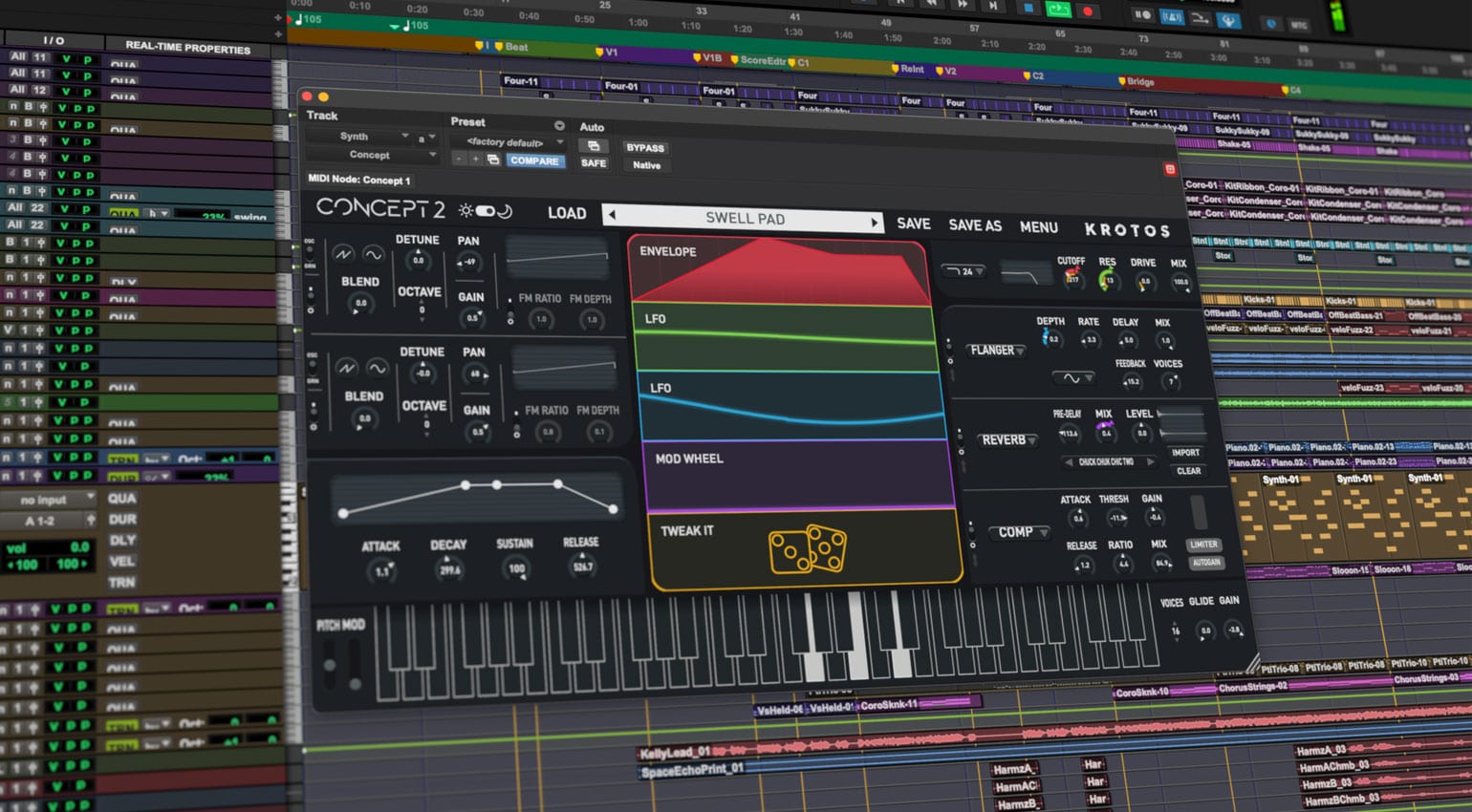Click the BYPASS button
This screenshot has height=812, width=1472.
click(645, 148)
